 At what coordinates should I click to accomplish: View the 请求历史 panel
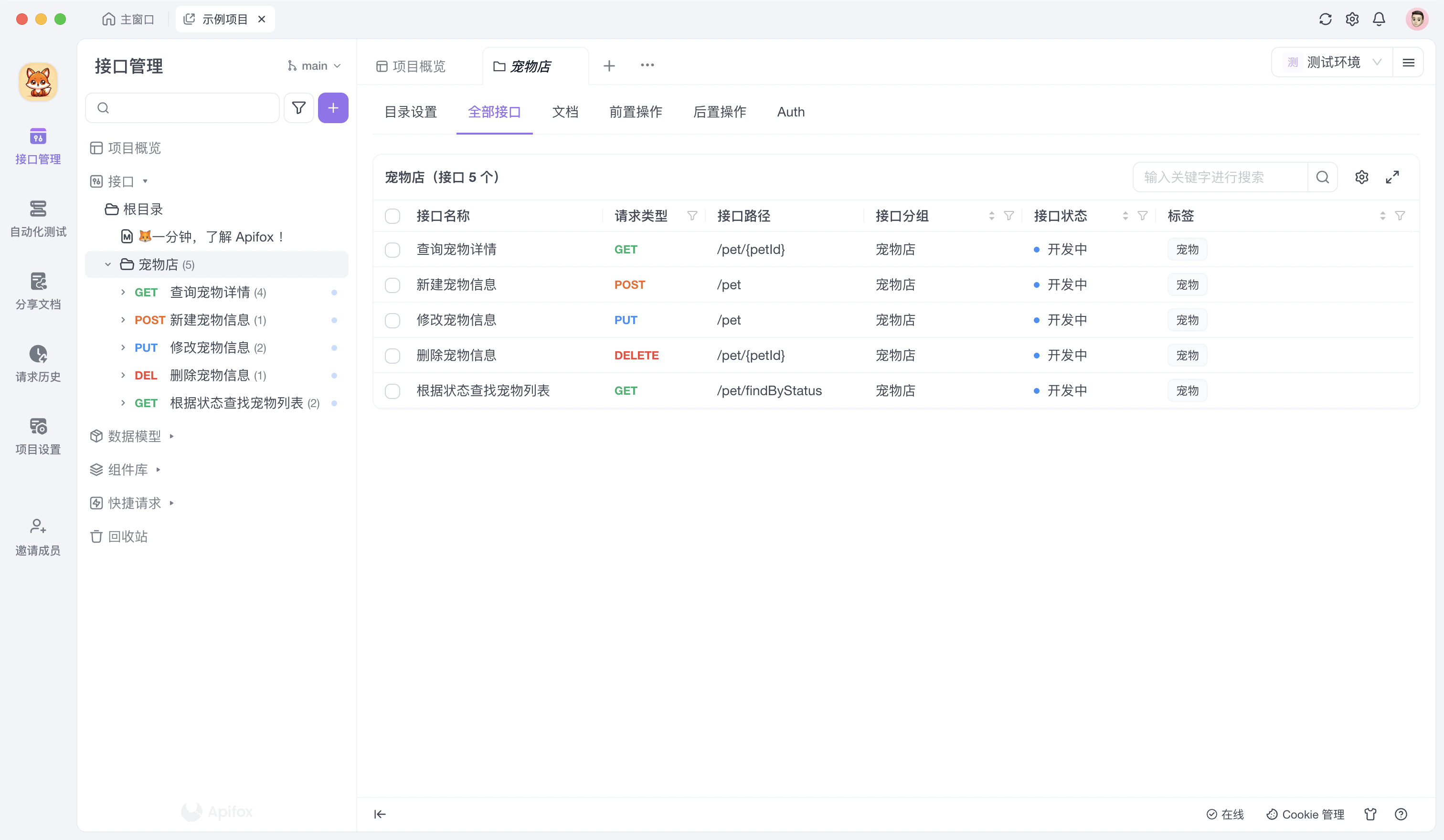tap(38, 362)
